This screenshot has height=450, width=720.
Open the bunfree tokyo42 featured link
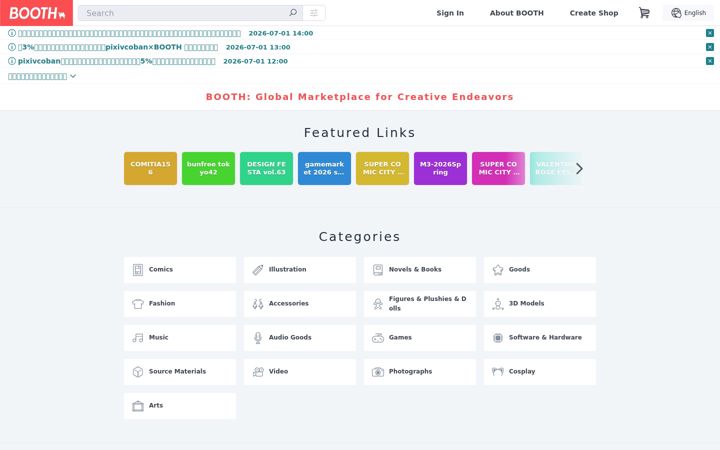pyautogui.click(x=208, y=169)
